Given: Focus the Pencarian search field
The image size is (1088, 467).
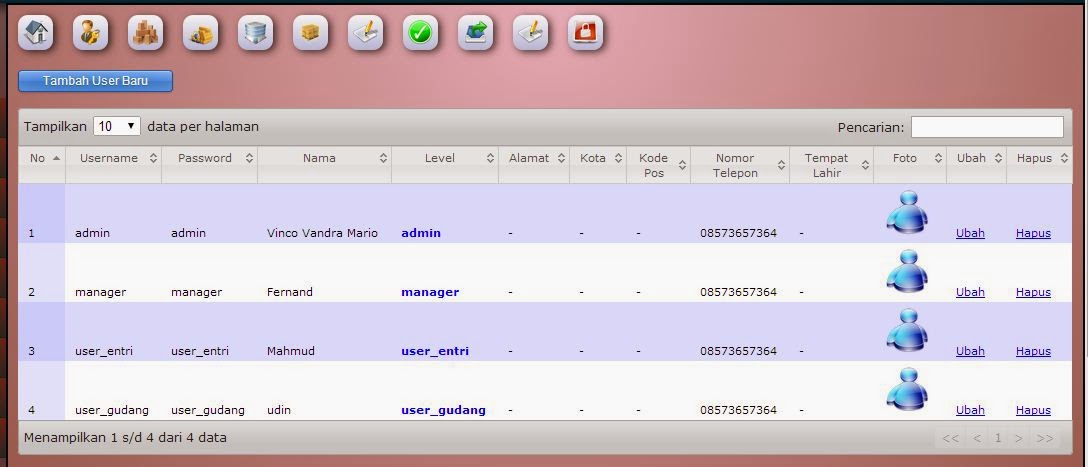Looking at the screenshot, I should [x=987, y=127].
